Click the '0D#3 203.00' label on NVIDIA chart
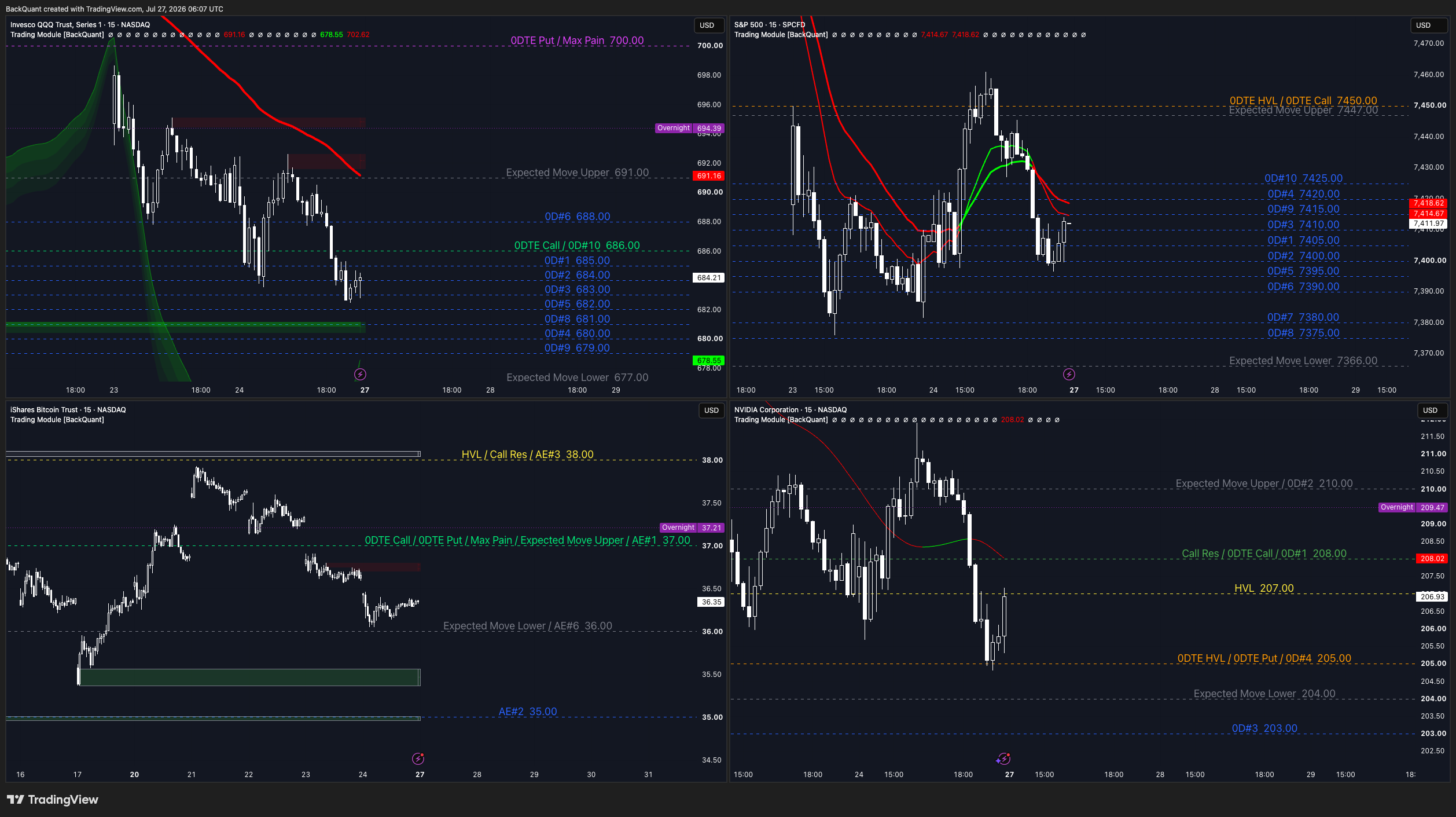The width and height of the screenshot is (1456, 817). [1264, 728]
